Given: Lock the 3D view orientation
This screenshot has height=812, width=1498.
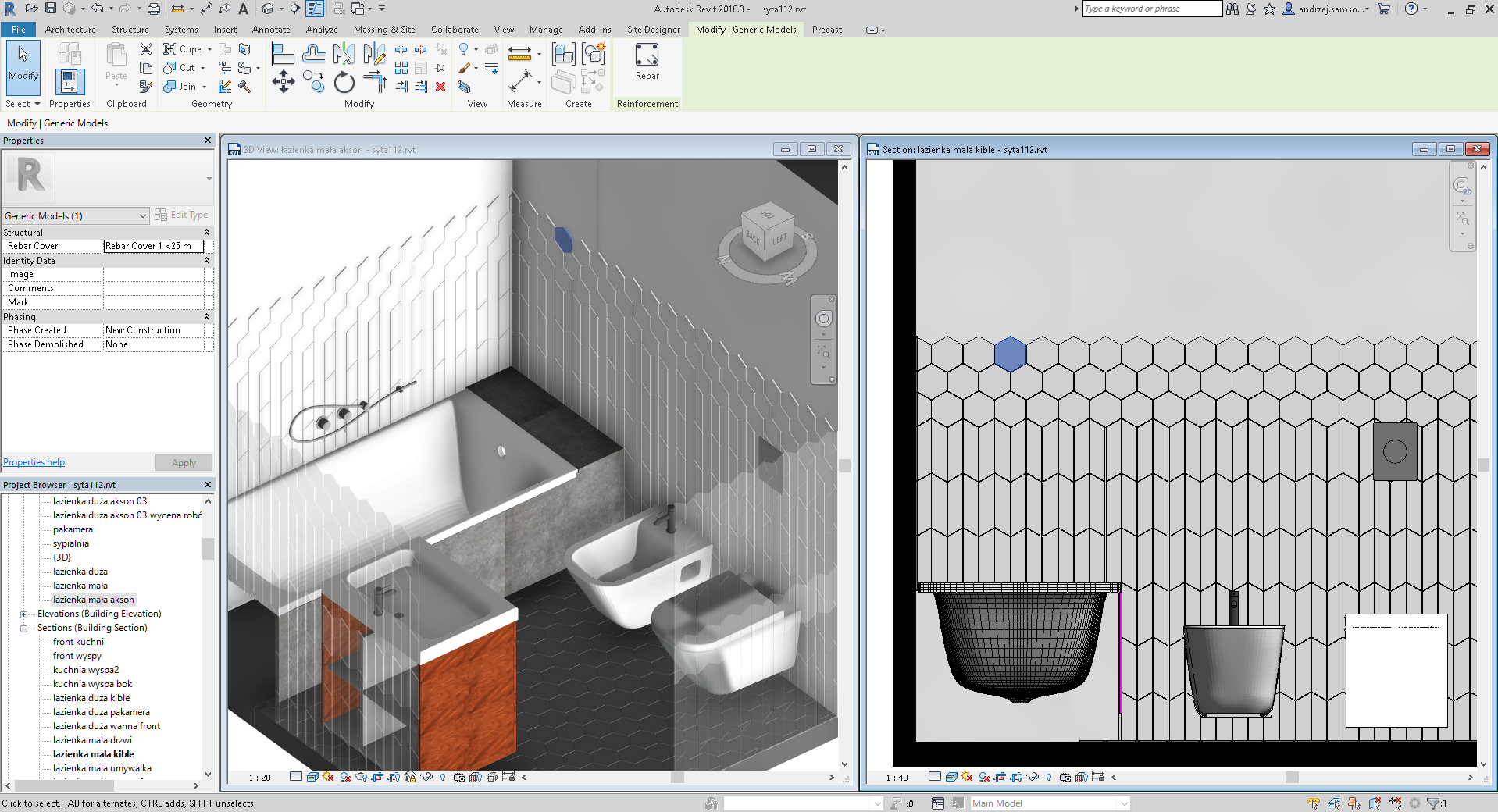Looking at the screenshot, I should [x=408, y=778].
